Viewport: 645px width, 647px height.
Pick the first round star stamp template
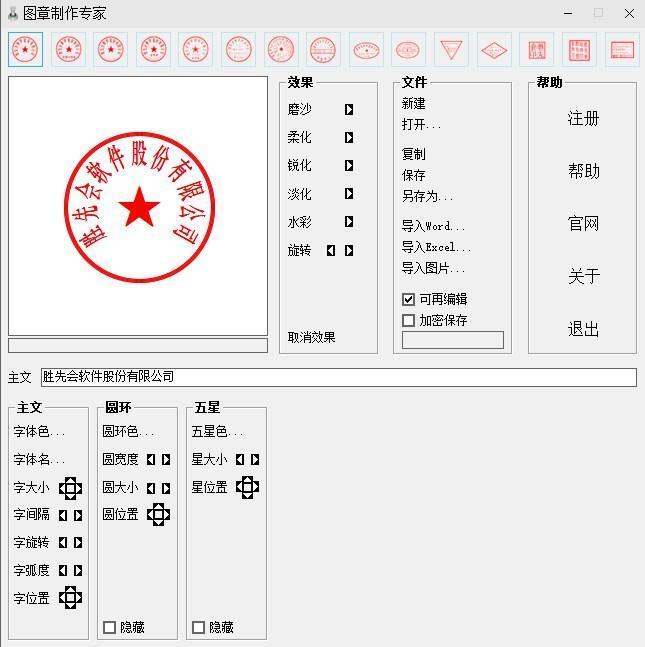click(x=25, y=50)
